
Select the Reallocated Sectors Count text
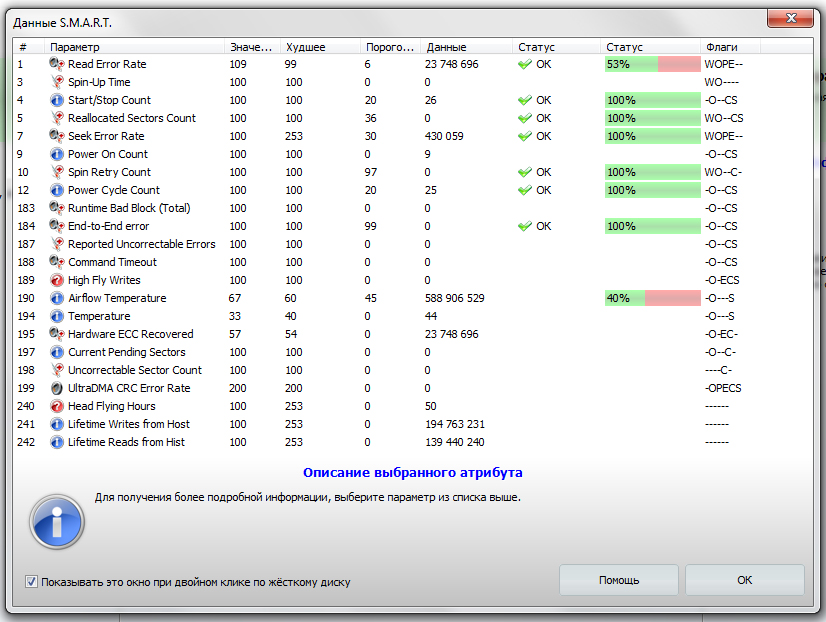point(132,118)
